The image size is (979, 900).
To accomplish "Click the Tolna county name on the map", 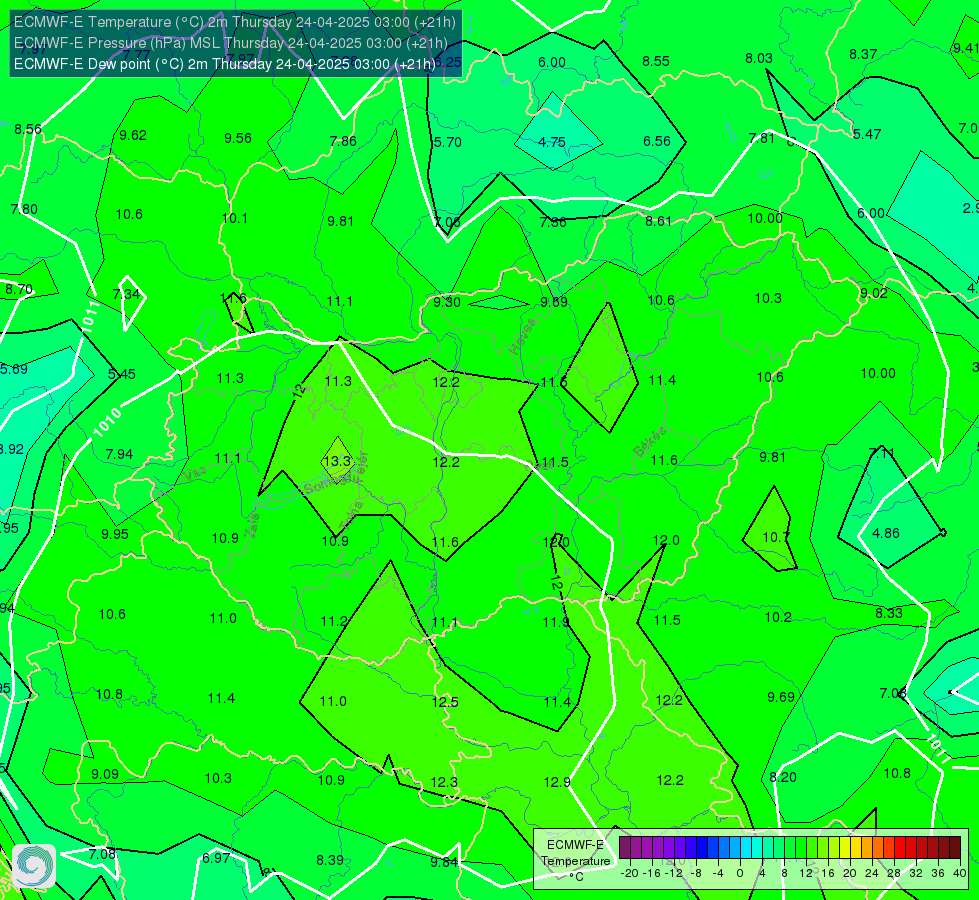I will pos(351,514).
